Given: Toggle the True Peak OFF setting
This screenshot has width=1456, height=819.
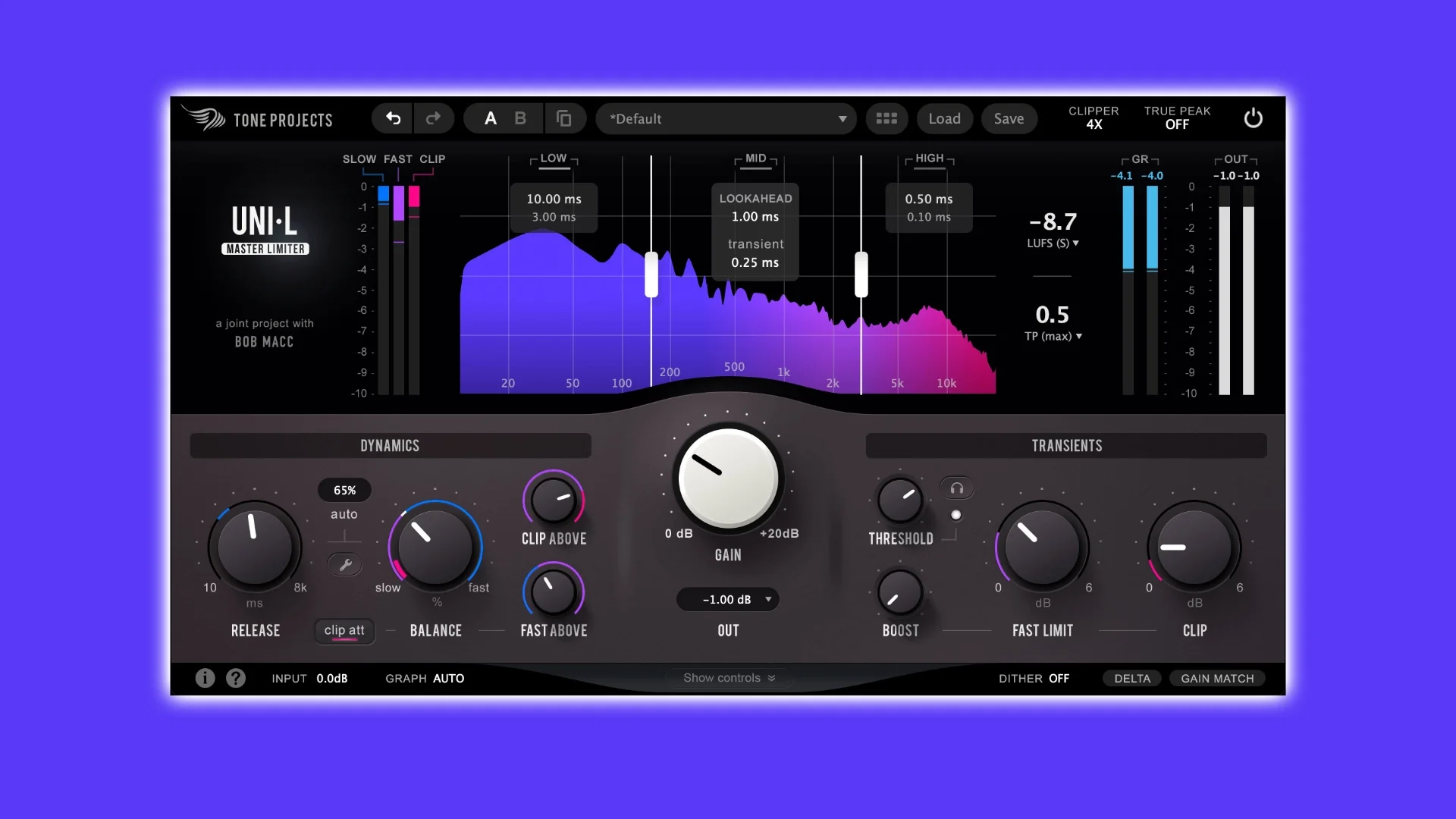Looking at the screenshot, I should pyautogui.click(x=1177, y=118).
